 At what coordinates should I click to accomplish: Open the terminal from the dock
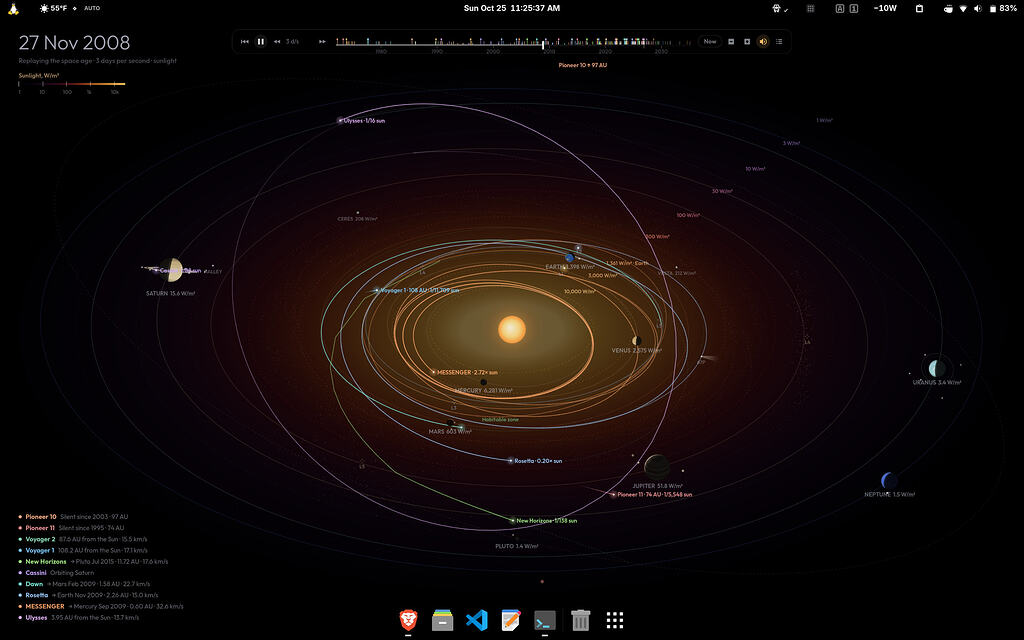click(545, 620)
